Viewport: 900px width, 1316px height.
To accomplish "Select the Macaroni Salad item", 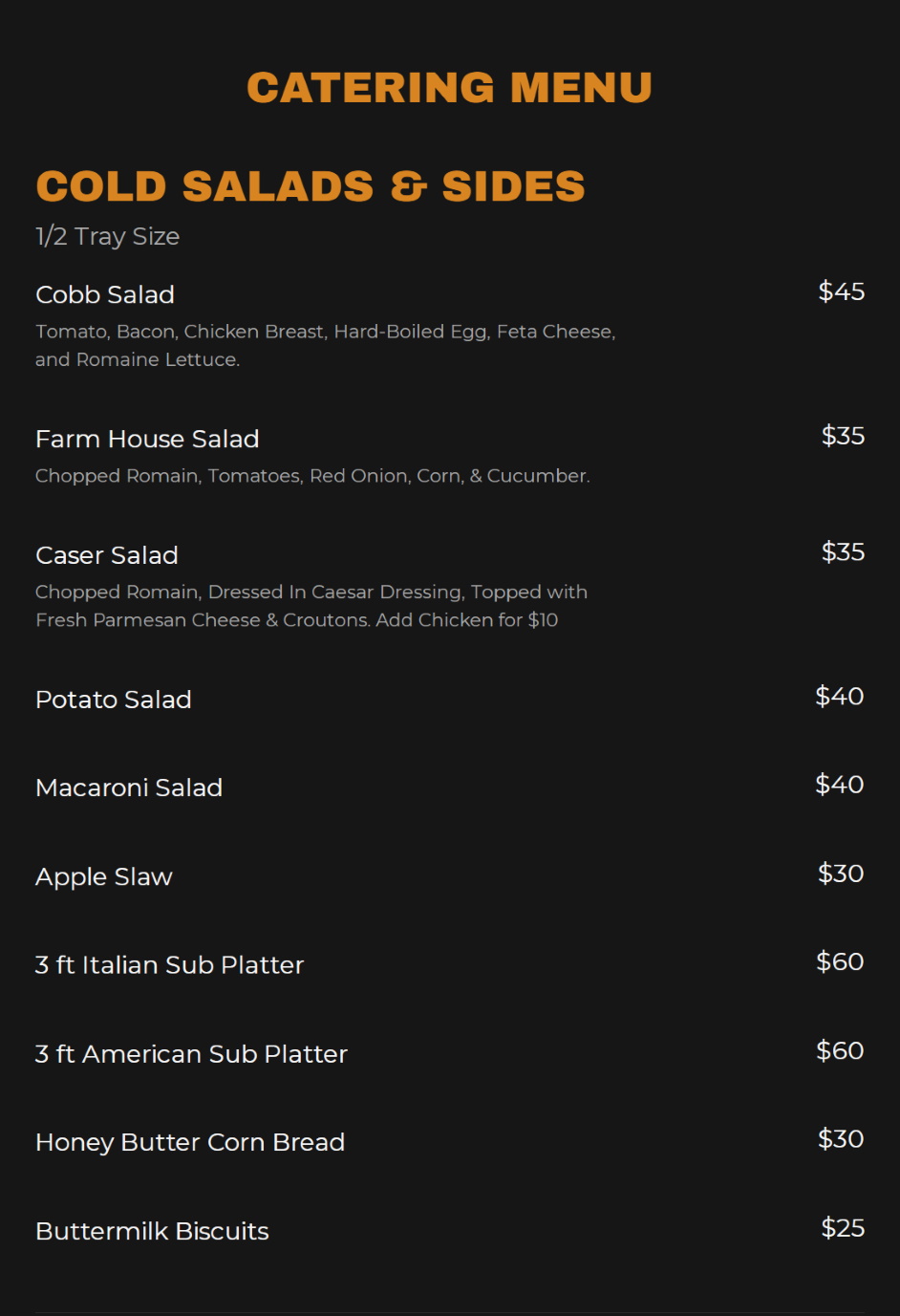I will pyautogui.click(x=129, y=787).
